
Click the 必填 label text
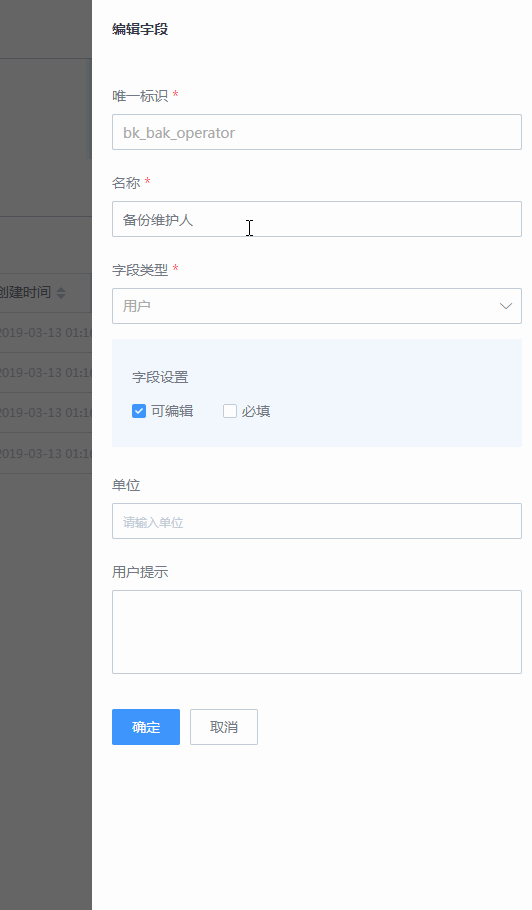pyautogui.click(x=256, y=411)
